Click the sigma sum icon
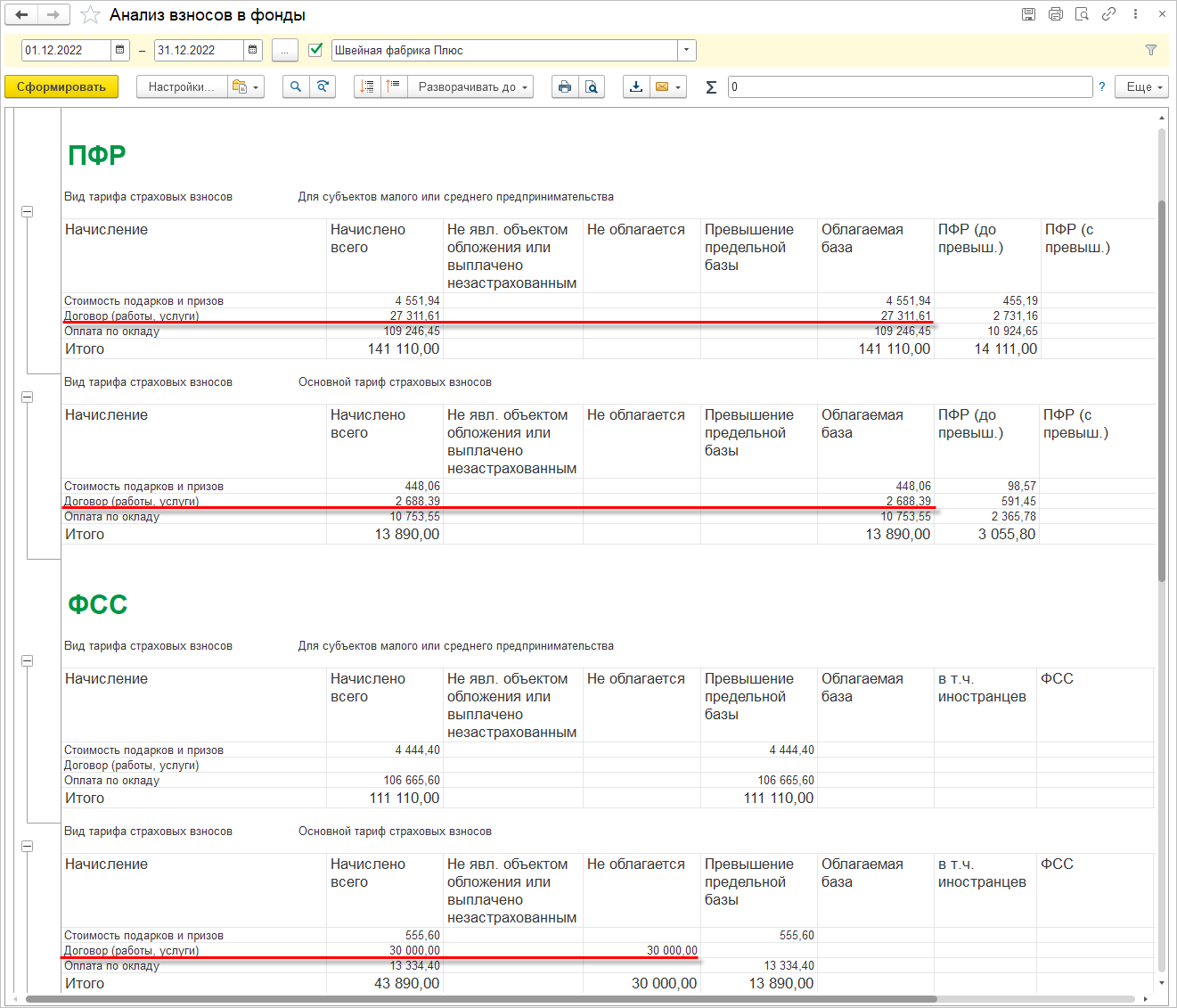 (x=711, y=86)
